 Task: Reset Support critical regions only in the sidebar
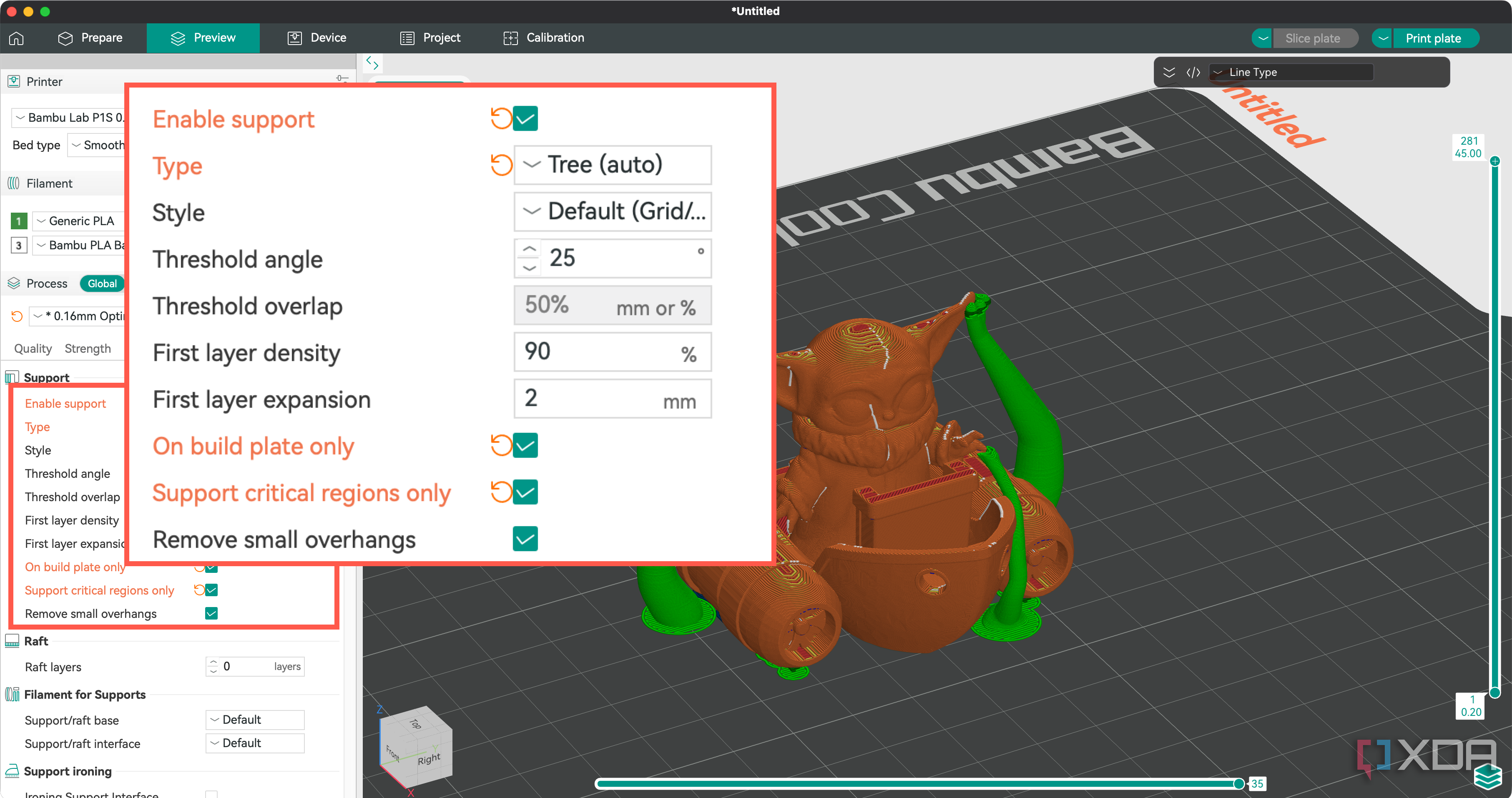point(200,590)
